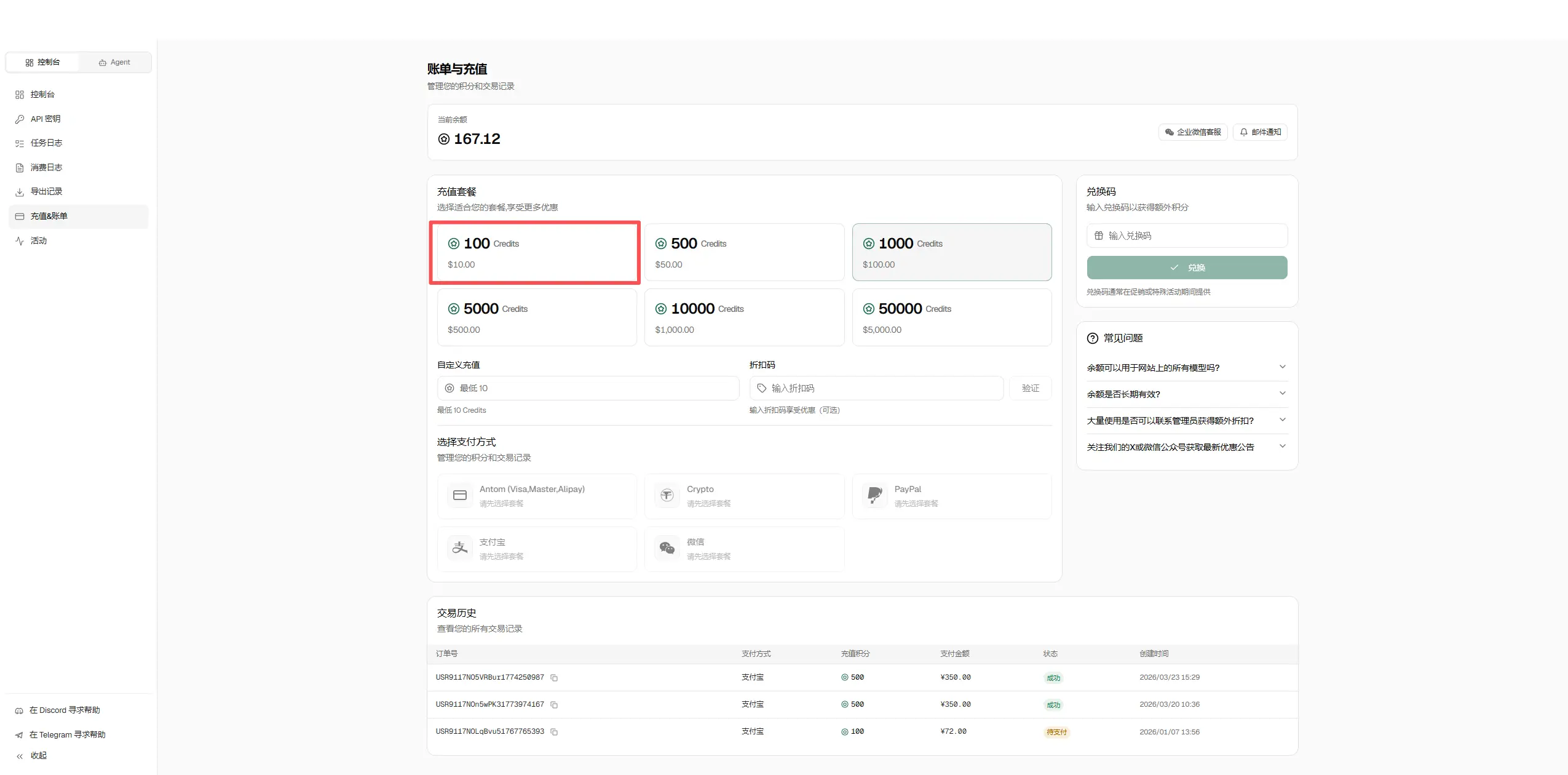1568x775 pixels.
Task: Select the 100 Credits package
Action: coord(536,252)
